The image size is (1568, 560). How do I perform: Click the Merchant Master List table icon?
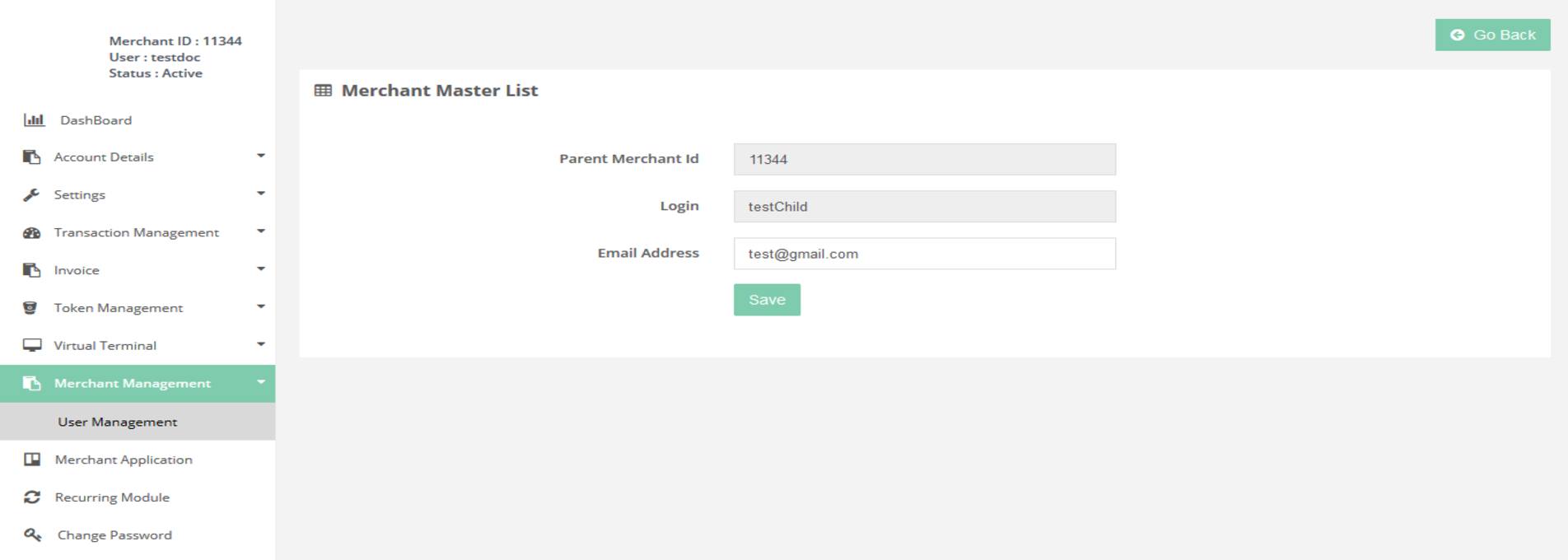tap(323, 91)
